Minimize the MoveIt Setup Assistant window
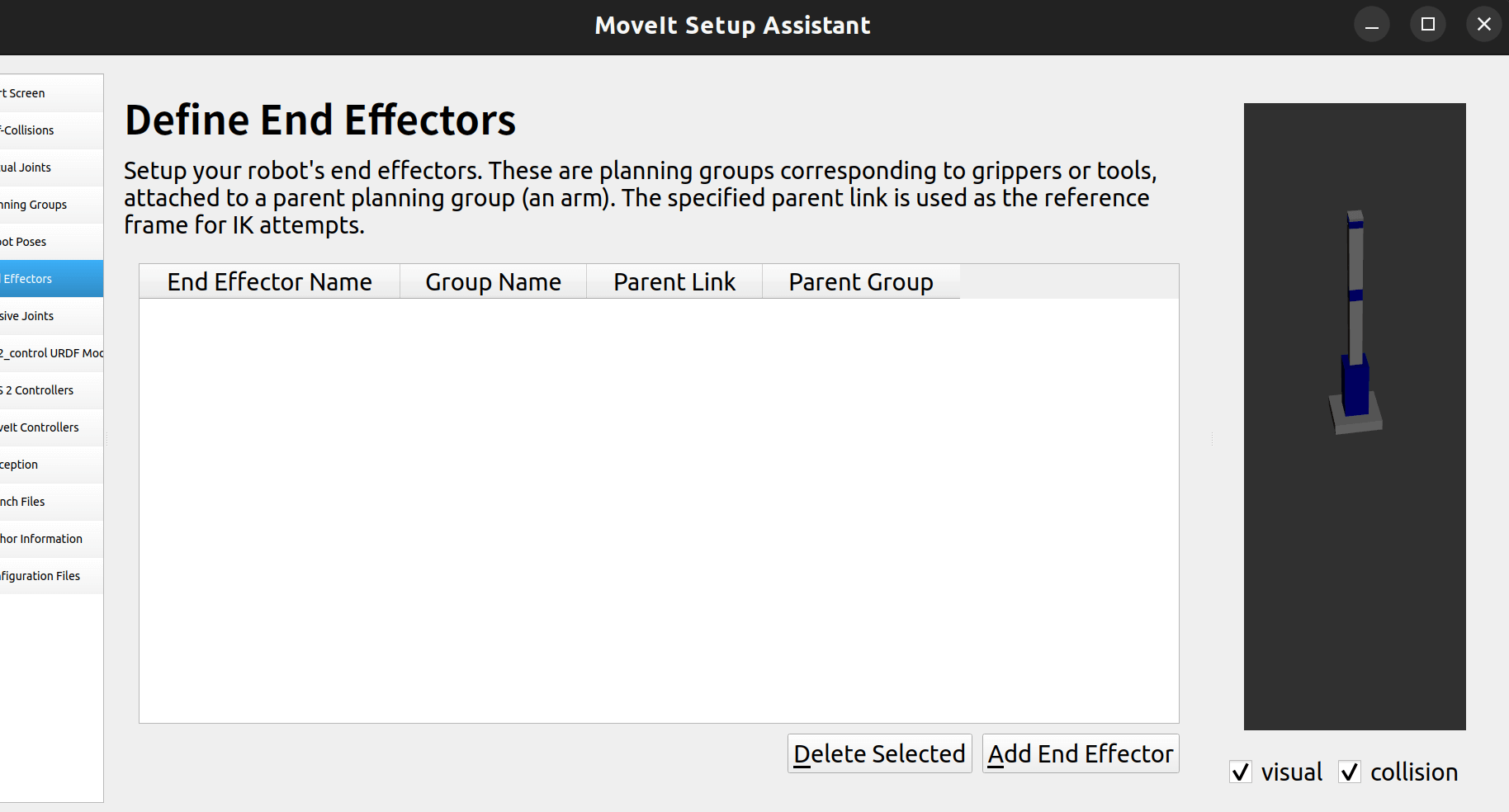This screenshot has height=812, width=1509. tap(1371, 25)
